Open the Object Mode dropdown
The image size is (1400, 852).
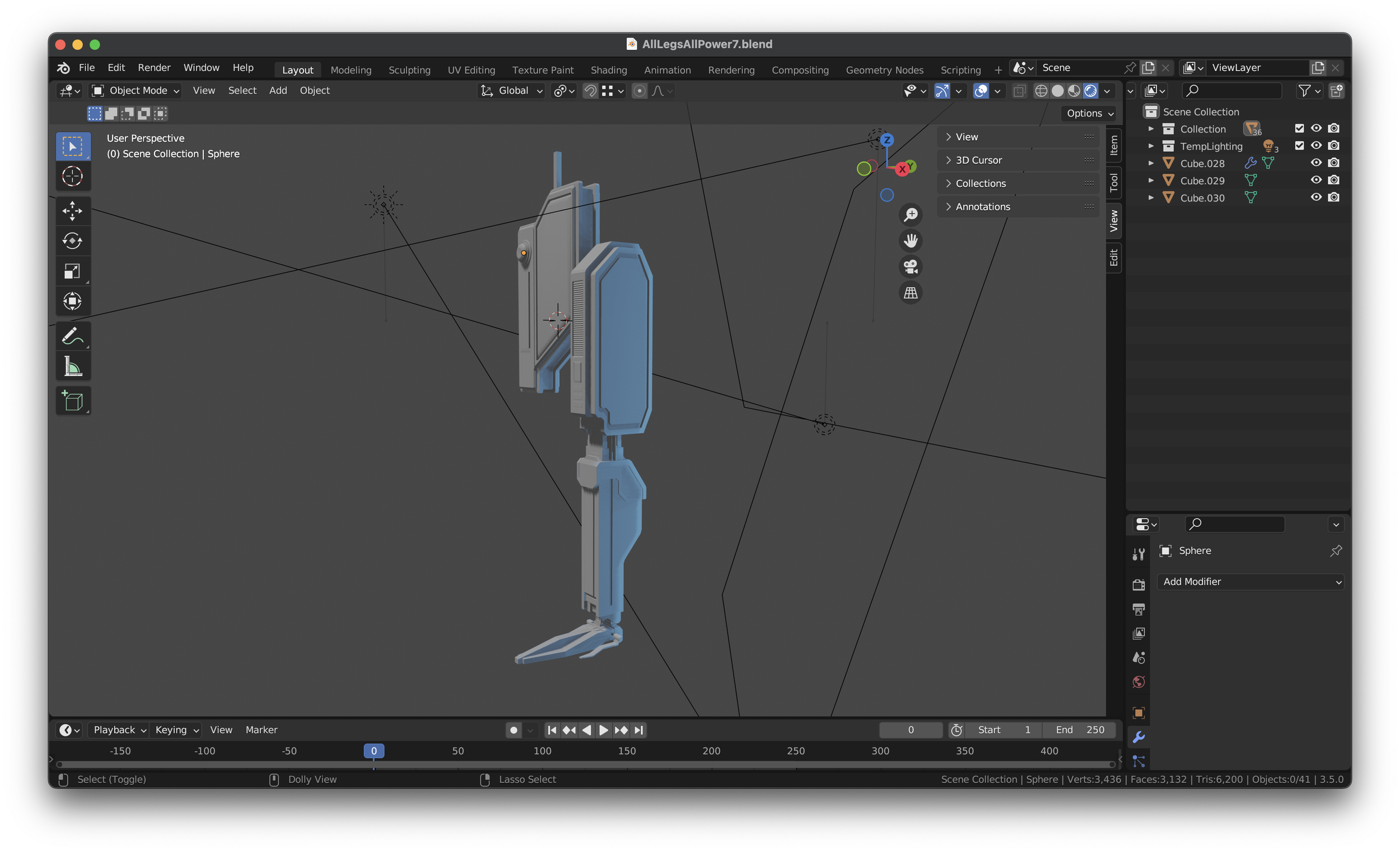[x=136, y=91]
